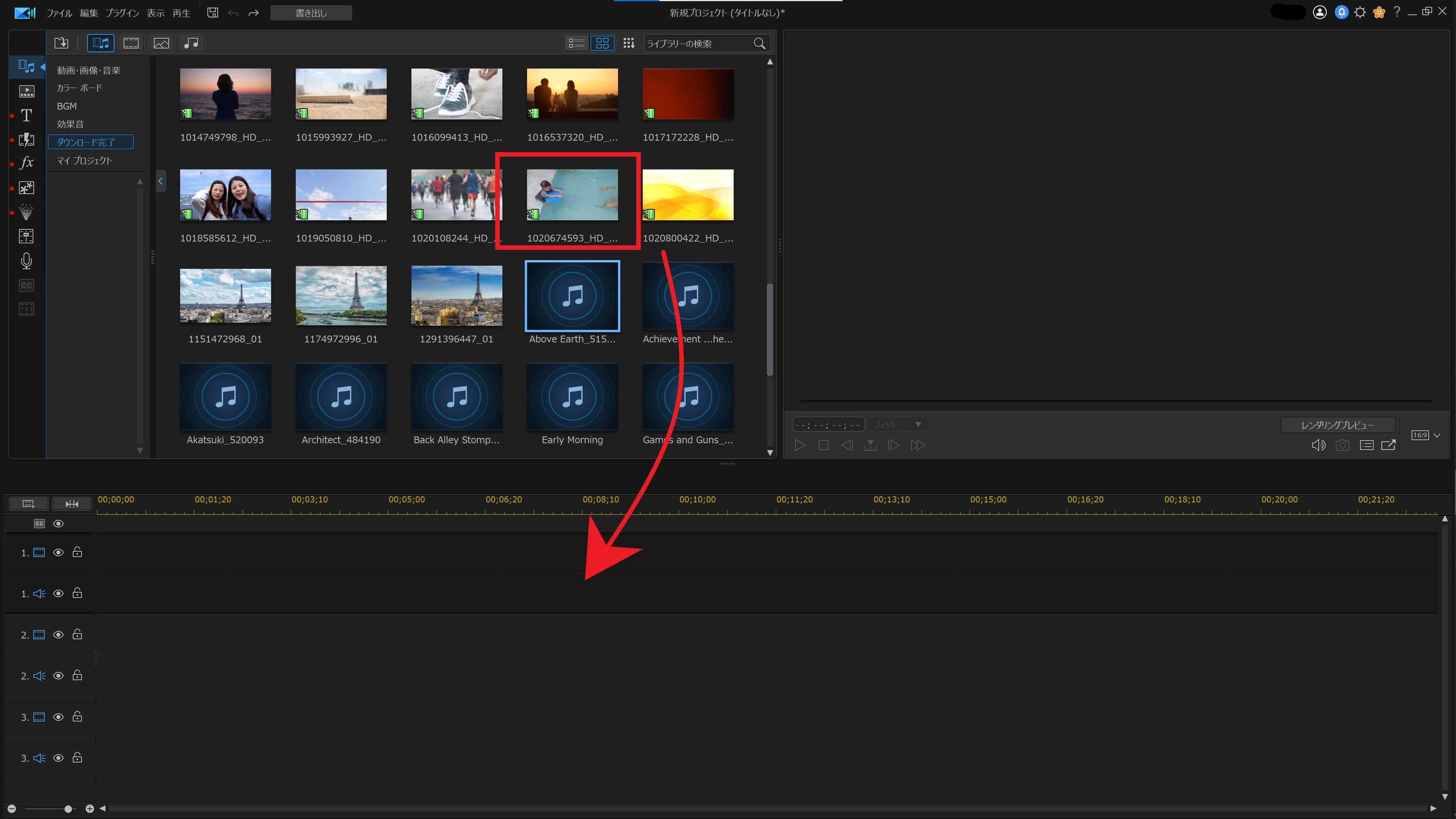The height and width of the screenshot is (819, 1456).
Task: Collapse the library explorer panel arrow
Action: (160, 182)
